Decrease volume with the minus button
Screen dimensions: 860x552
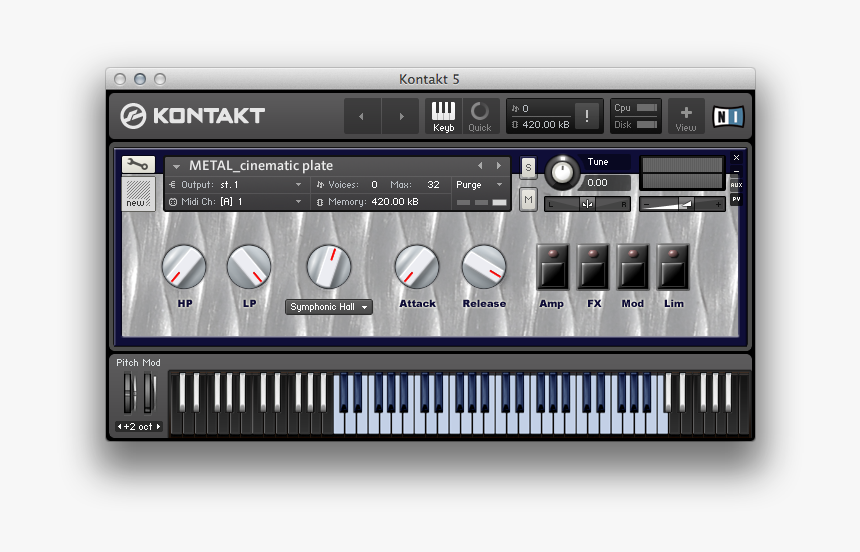click(646, 205)
